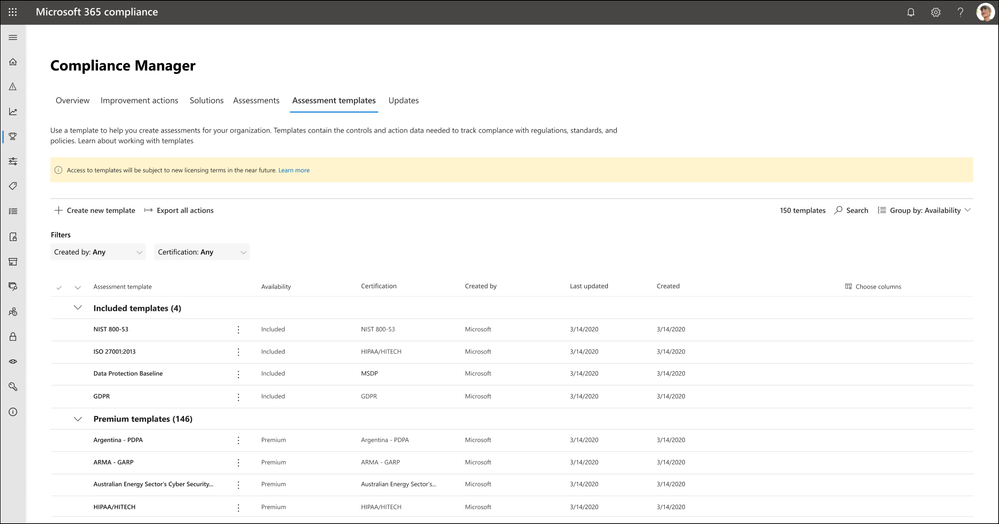This screenshot has height=524, width=999.
Task: Toggle the hamburger navigation menu
Action: pyautogui.click(x=13, y=38)
